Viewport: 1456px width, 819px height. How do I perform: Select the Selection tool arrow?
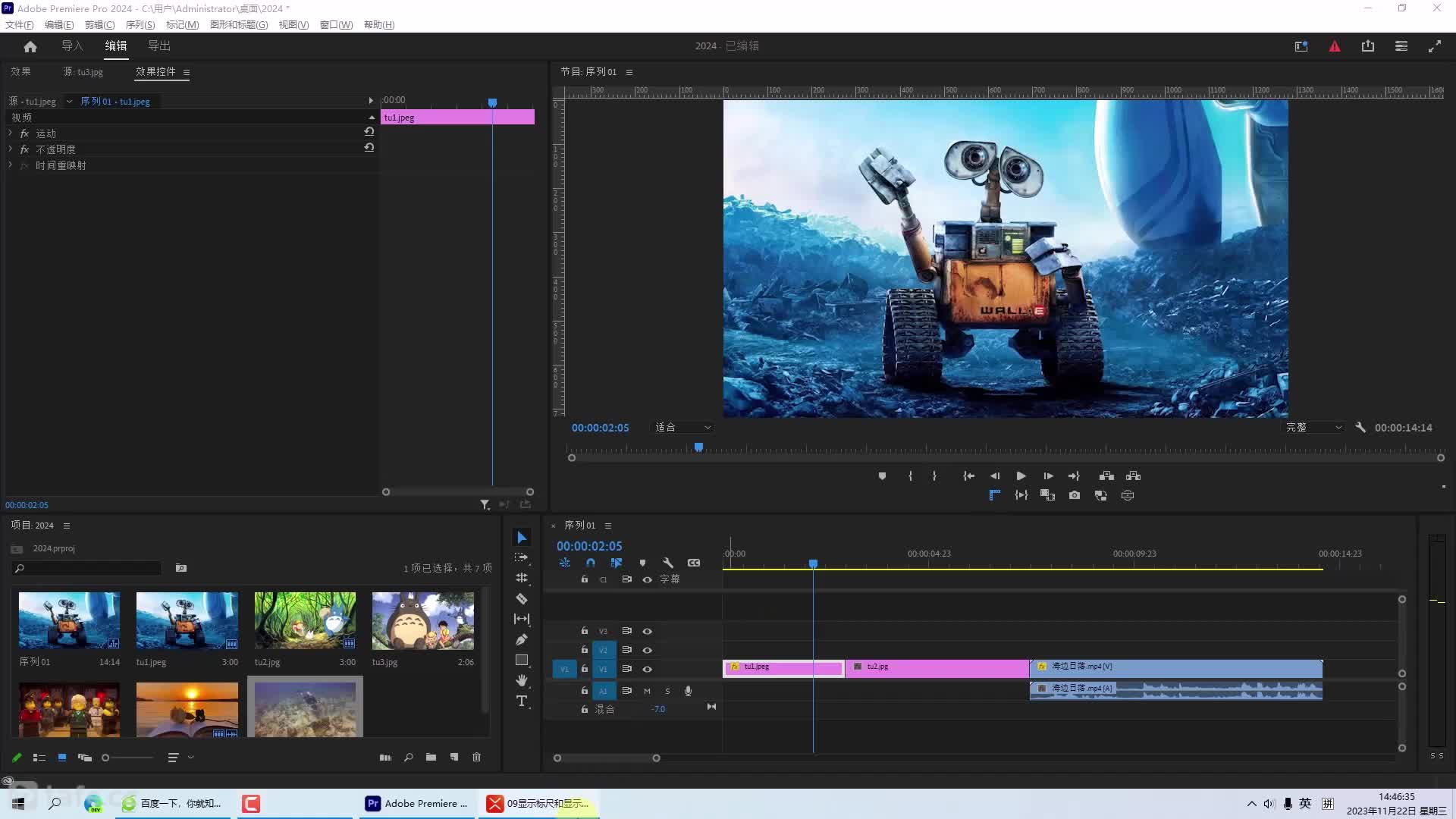(x=522, y=538)
